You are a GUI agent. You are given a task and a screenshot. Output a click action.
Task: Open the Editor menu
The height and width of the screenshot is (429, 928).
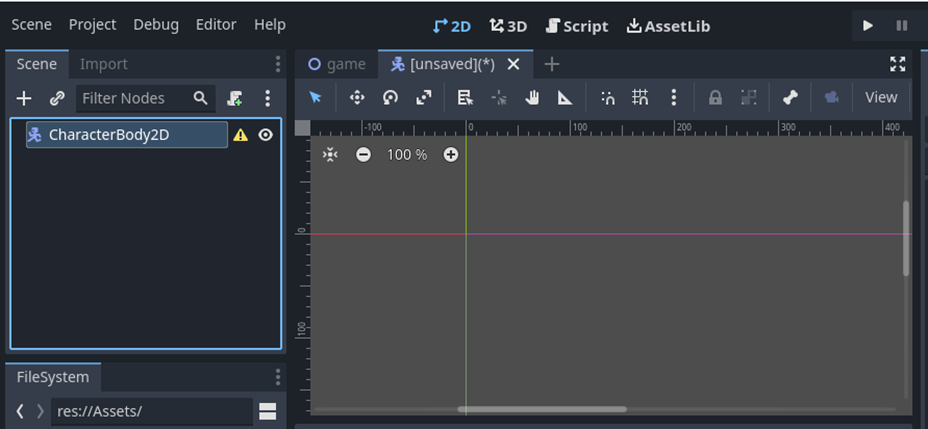point(216,25)
